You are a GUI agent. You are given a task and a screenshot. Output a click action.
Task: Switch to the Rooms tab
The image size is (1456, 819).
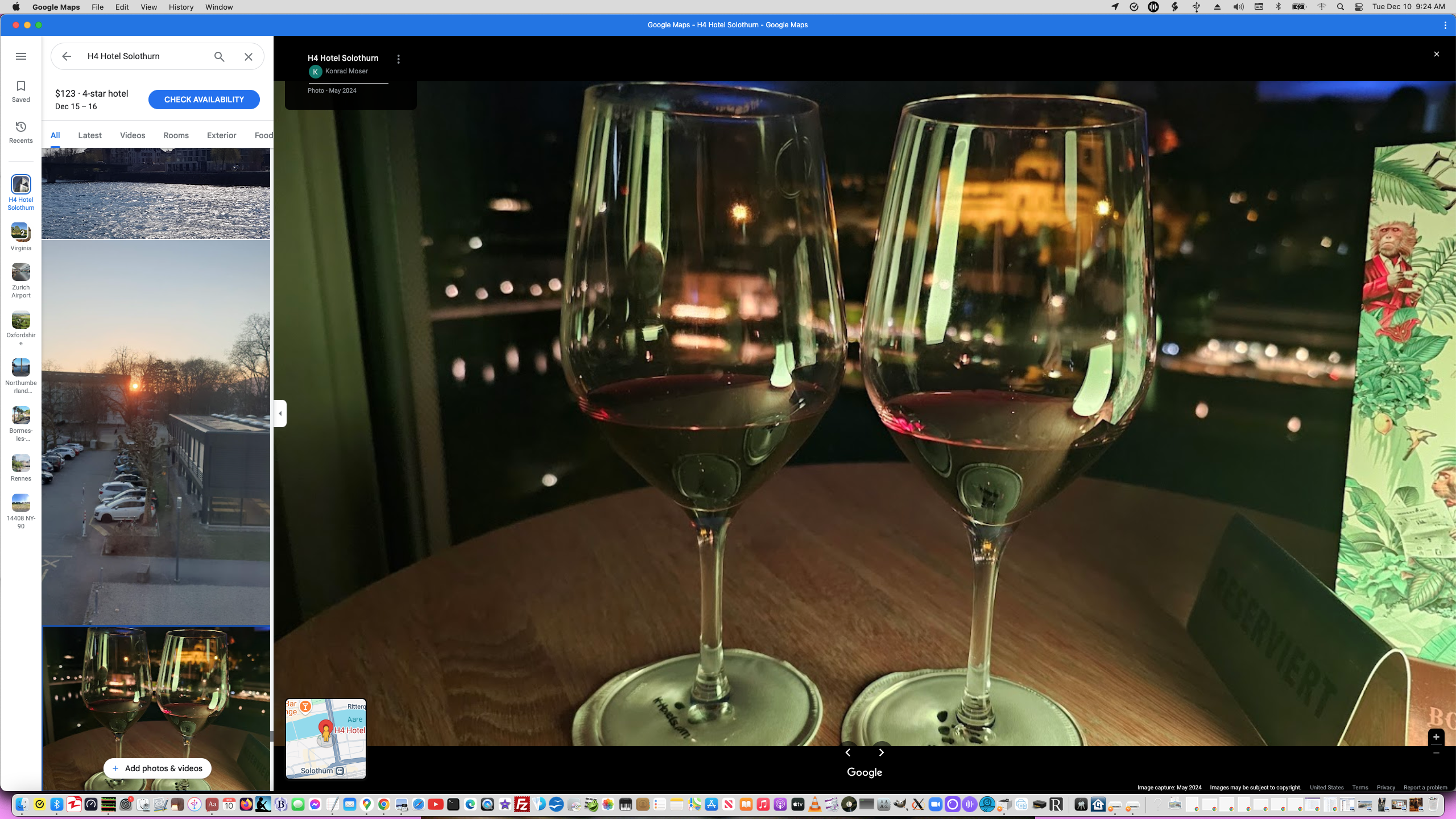(x=176, y=135)
